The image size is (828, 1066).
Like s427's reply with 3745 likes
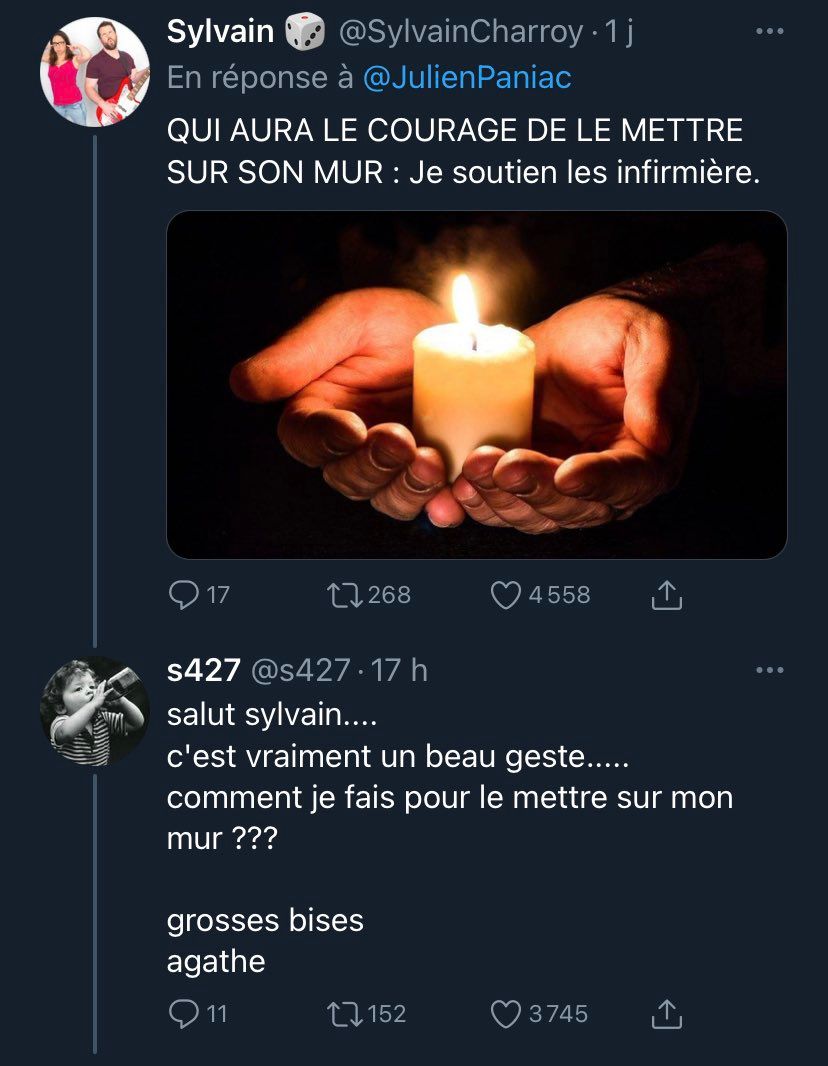(506, 1014)
